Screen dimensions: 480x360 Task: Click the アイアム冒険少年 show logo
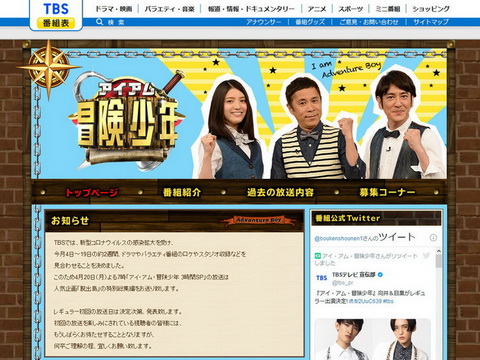127,122
